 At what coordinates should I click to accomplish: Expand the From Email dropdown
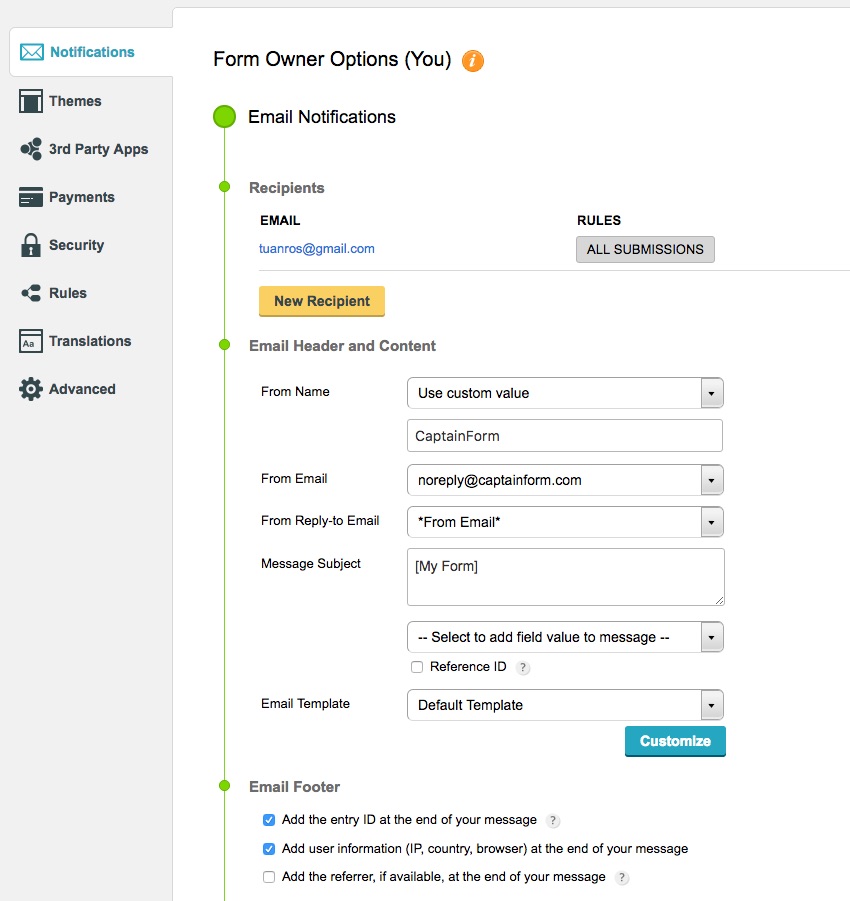[x=565, y=480]
